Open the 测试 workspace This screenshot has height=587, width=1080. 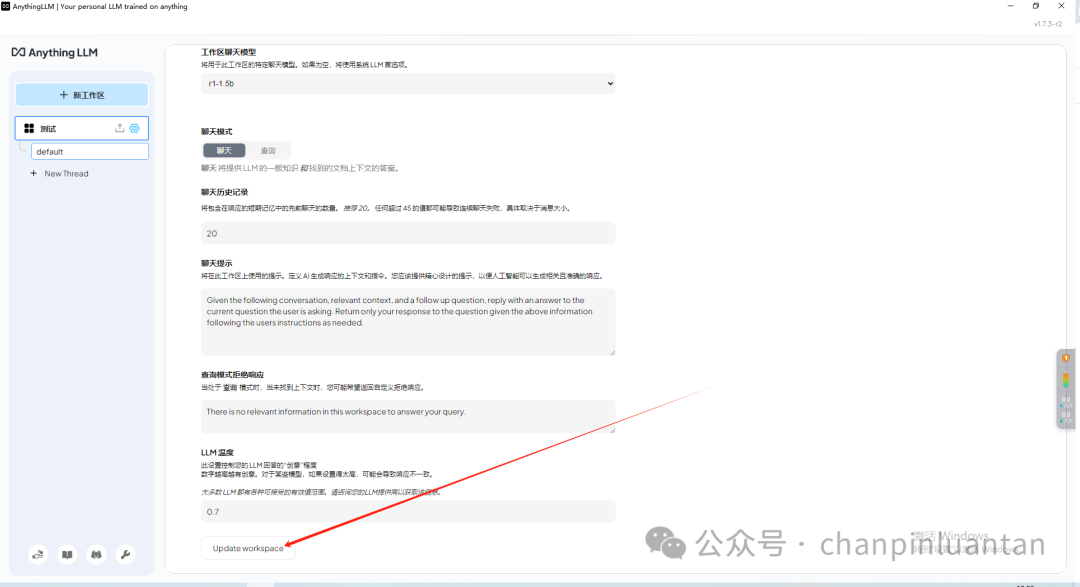pyautogui.click(x=81, y=128)
